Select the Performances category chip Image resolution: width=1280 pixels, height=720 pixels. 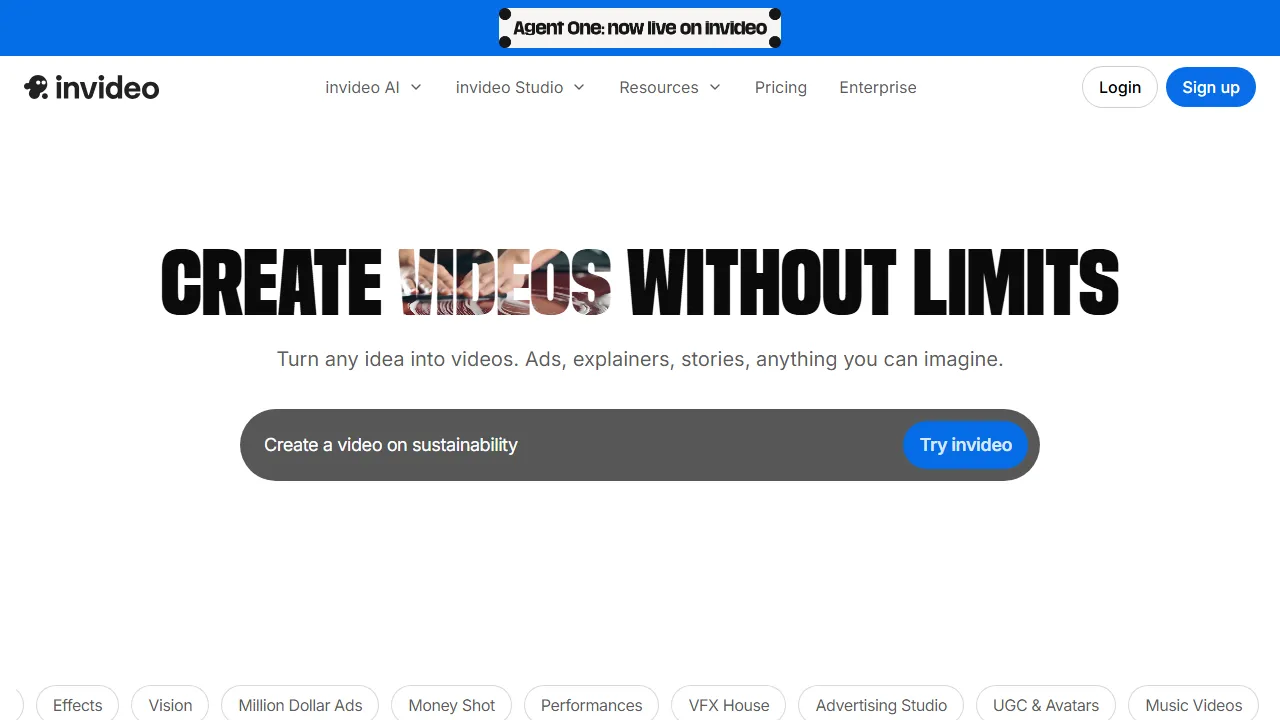tap(592, 705)
